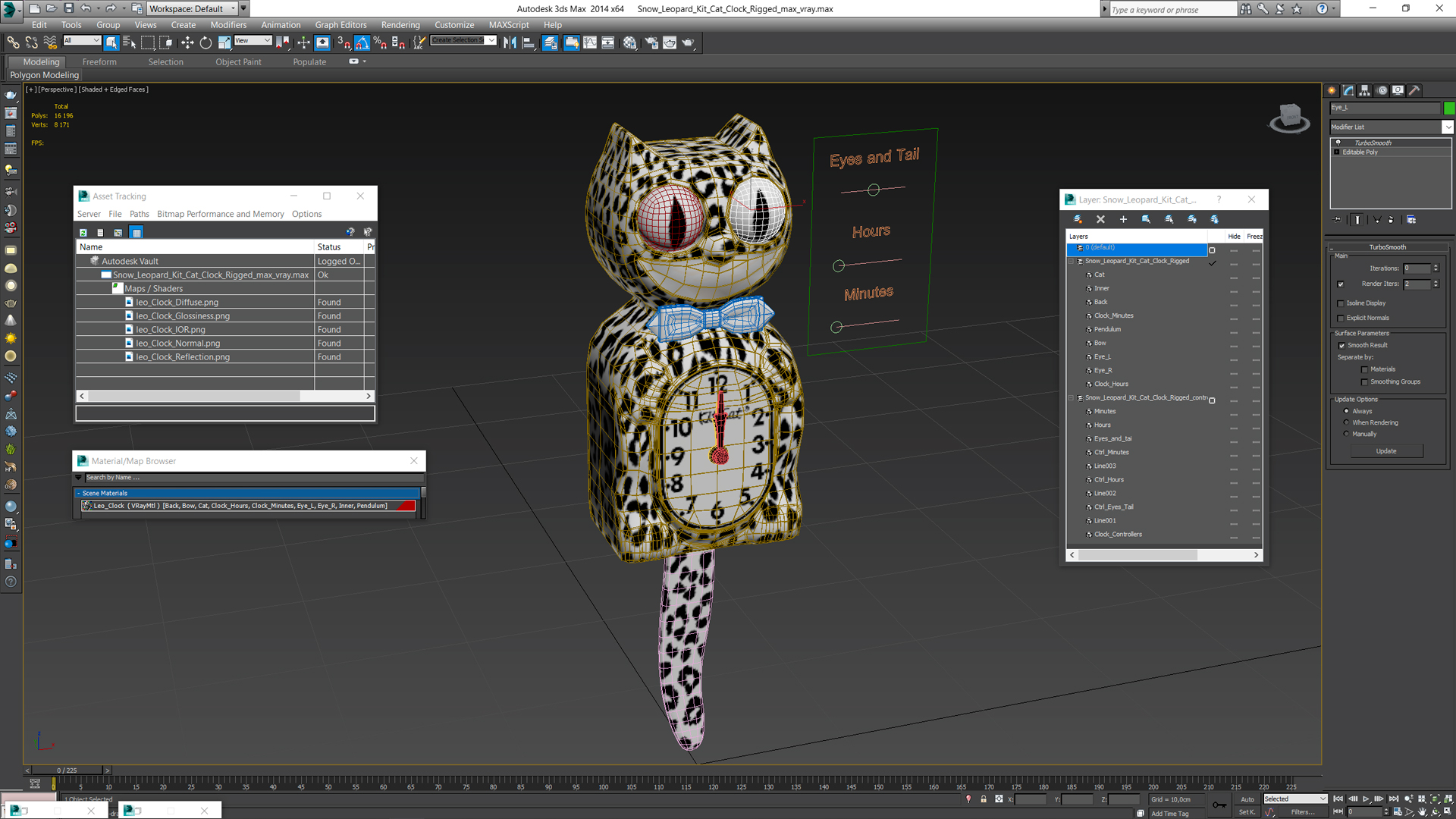Activate the Select and Move tool
The width and height of the screenshot is (1456, 819).
pyautogui.click(x=187, y=42)
